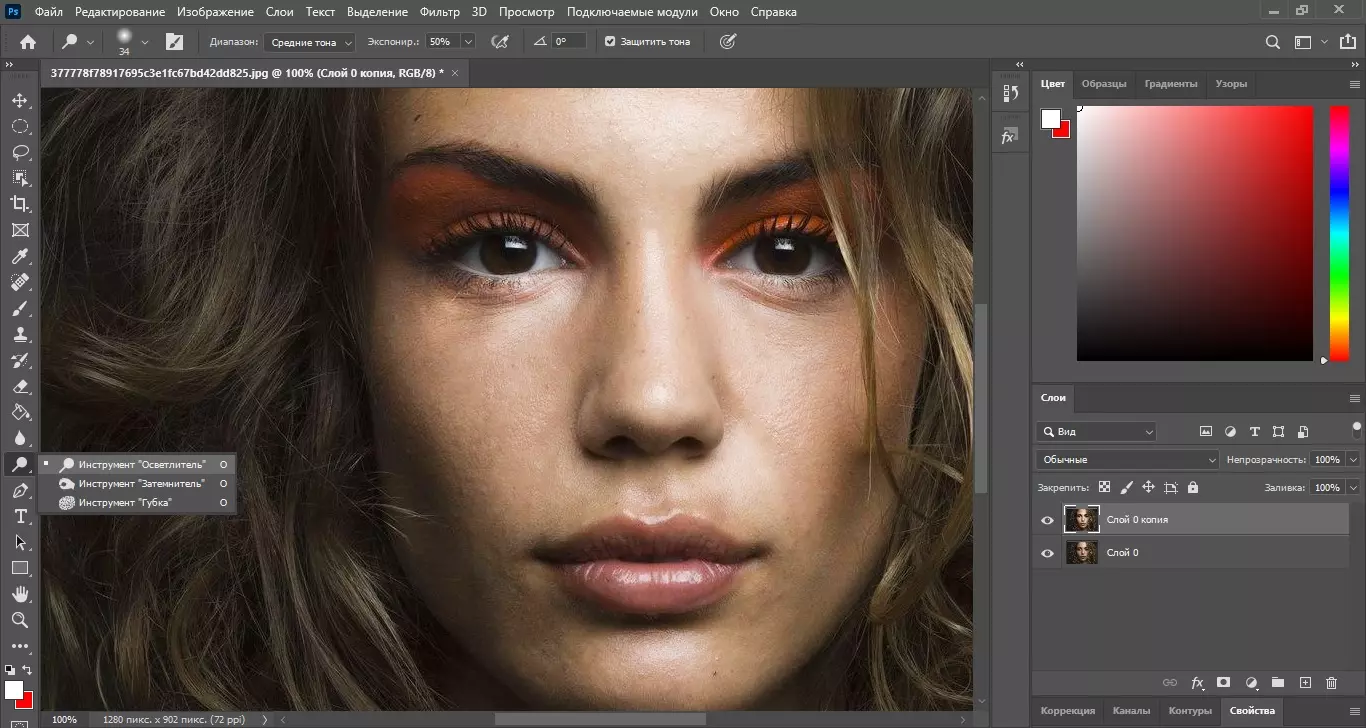Click the delete layer trash icon
The width and height of the screenshot is (1366, 728).
pyautogui.click(x=1331, y=683)
